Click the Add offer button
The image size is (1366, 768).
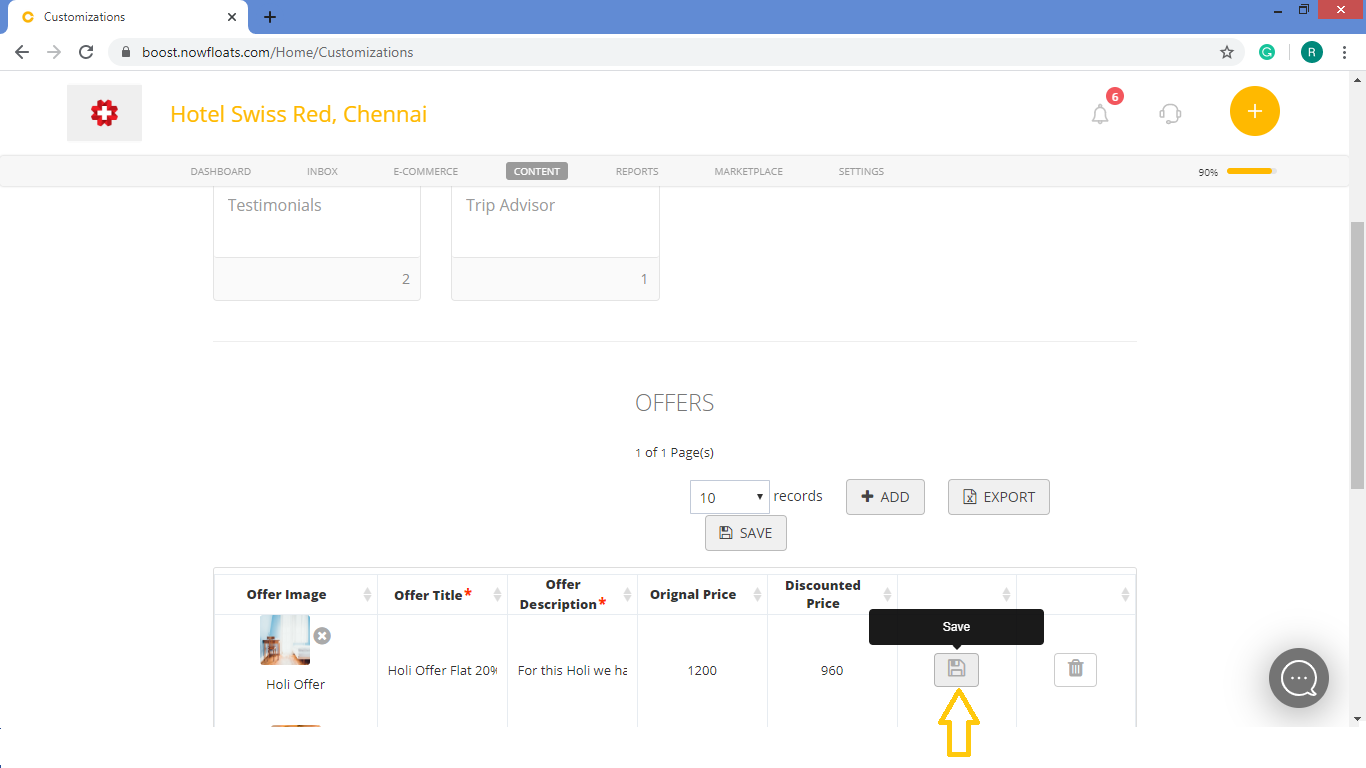point(885,497)
